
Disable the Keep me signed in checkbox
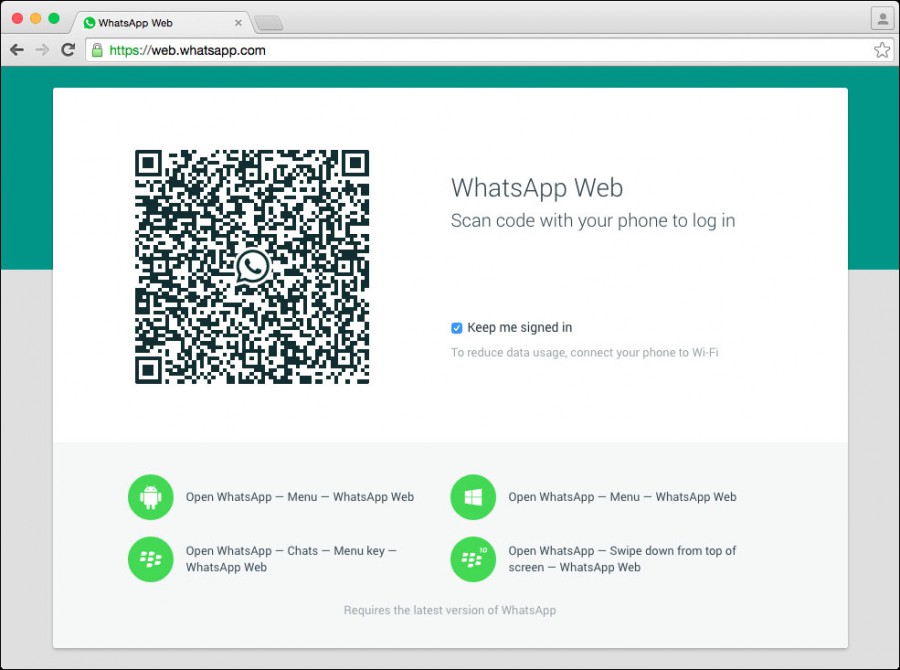pyautogui.click(x=456, y=327)
